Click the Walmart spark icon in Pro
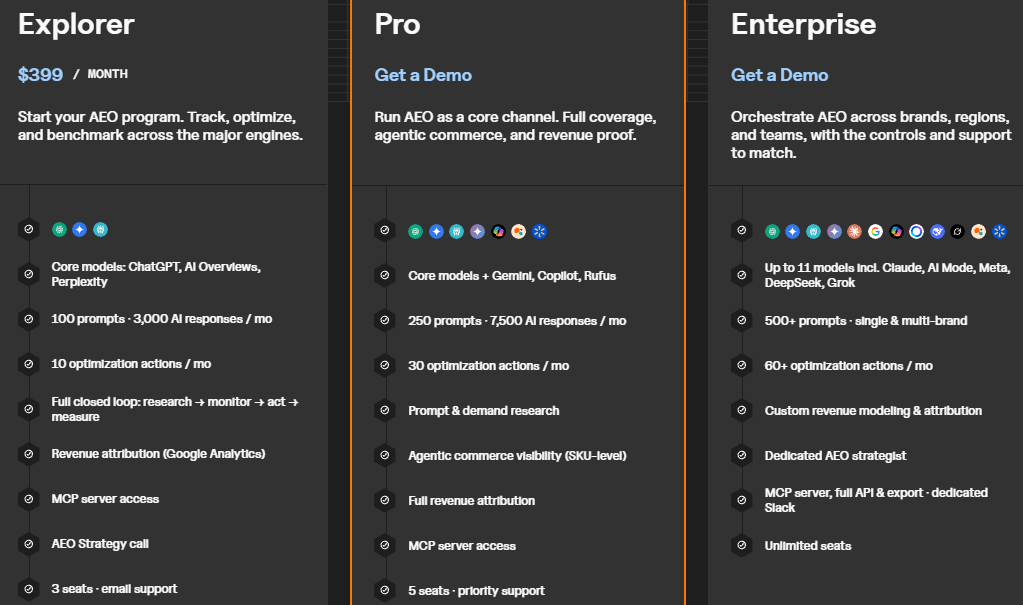 click(x=540, y=232)
